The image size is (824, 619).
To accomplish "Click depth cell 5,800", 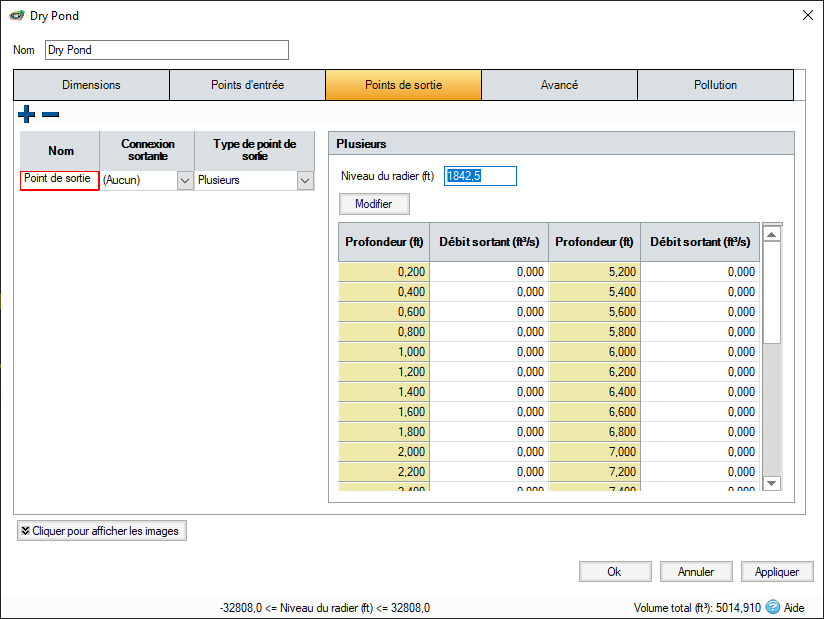I will tap(595, 332).
